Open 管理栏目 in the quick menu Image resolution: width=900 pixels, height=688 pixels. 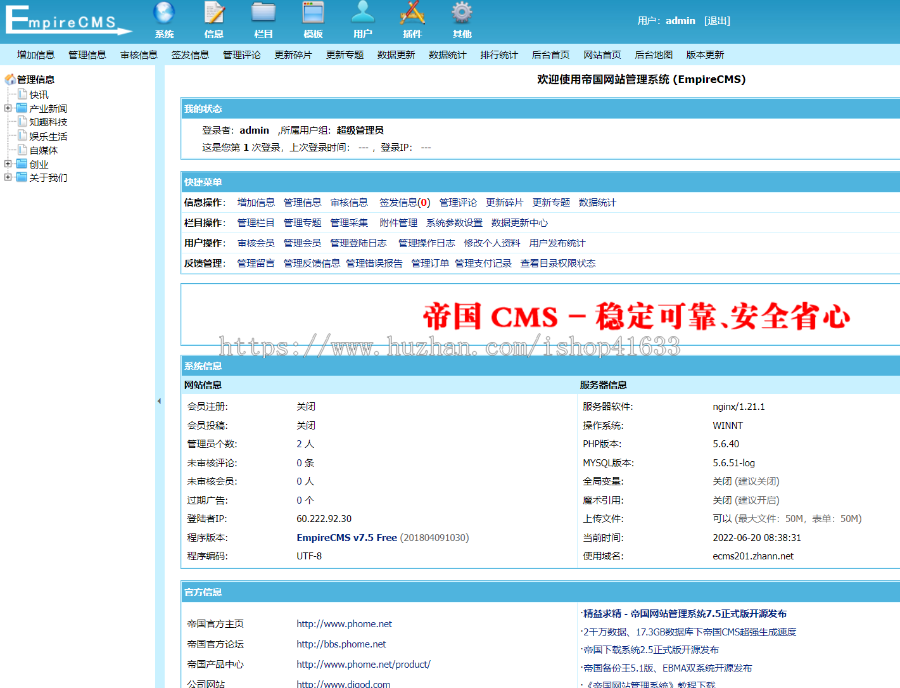[x=256, y=223]
